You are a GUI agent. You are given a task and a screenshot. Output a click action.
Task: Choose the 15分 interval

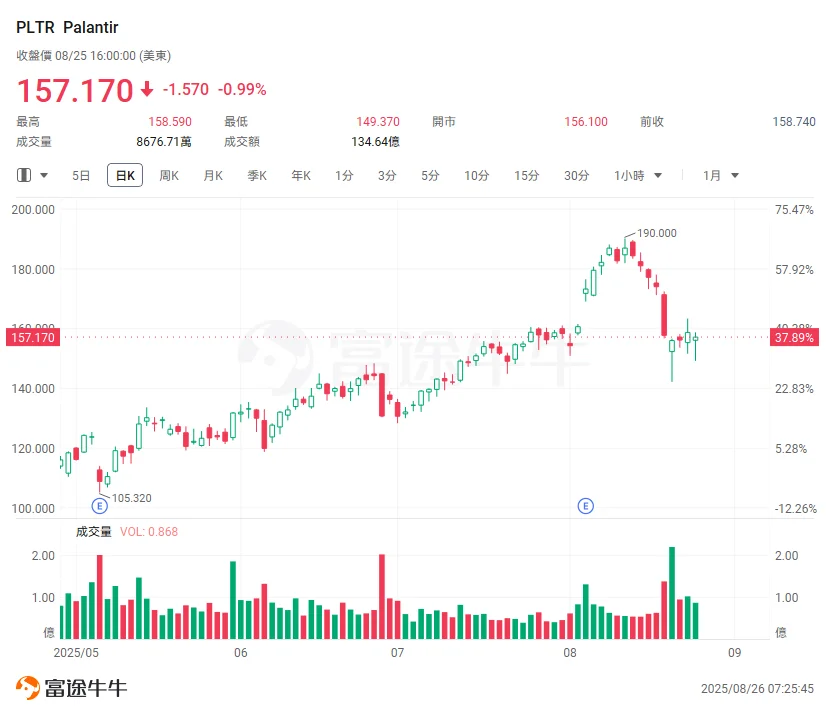point(527,176)
